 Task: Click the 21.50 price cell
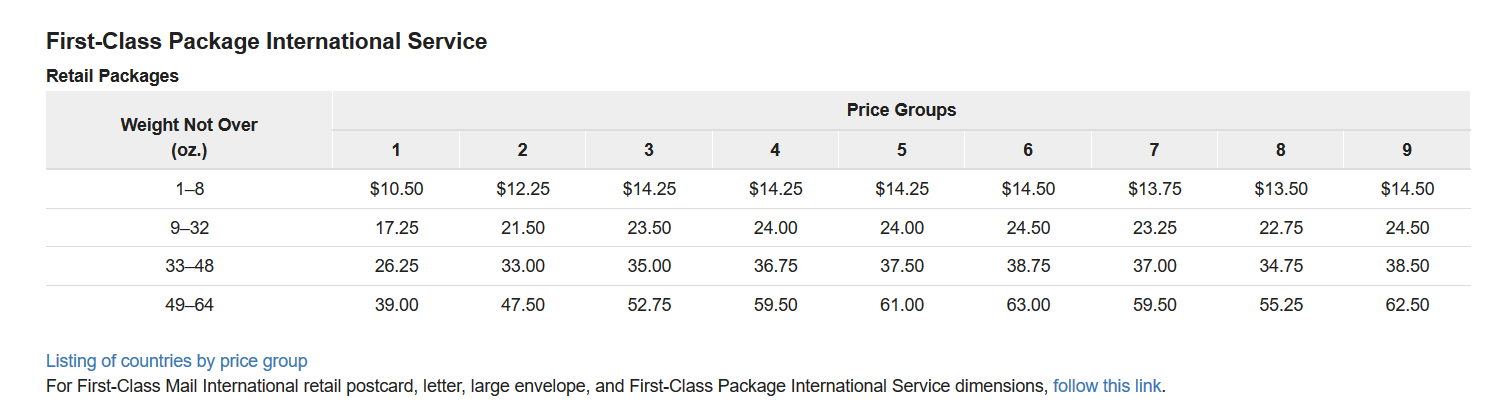pyautogui.click(x=523, y=228)
